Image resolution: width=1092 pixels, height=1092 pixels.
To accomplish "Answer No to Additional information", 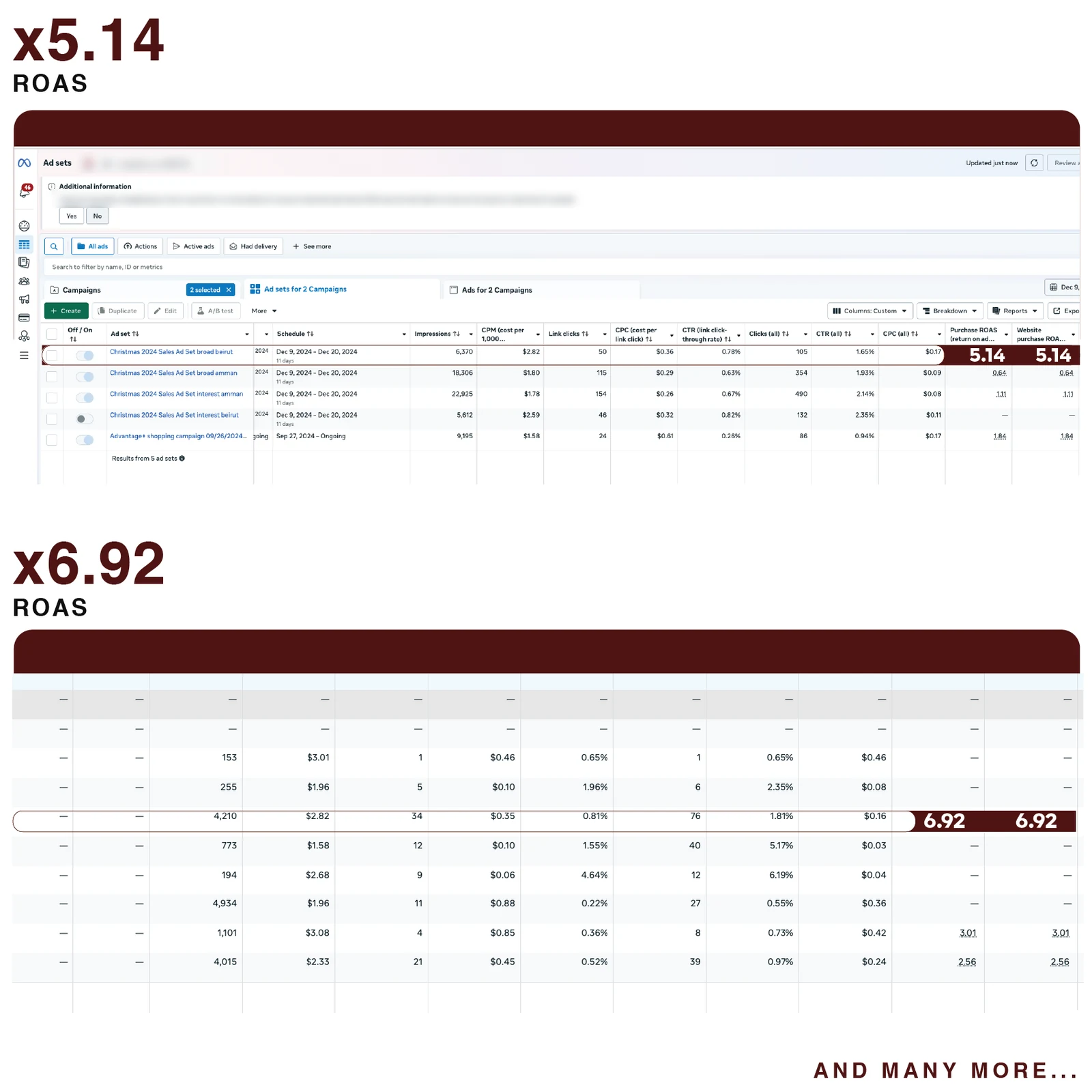I will click(x=98, y=216).
